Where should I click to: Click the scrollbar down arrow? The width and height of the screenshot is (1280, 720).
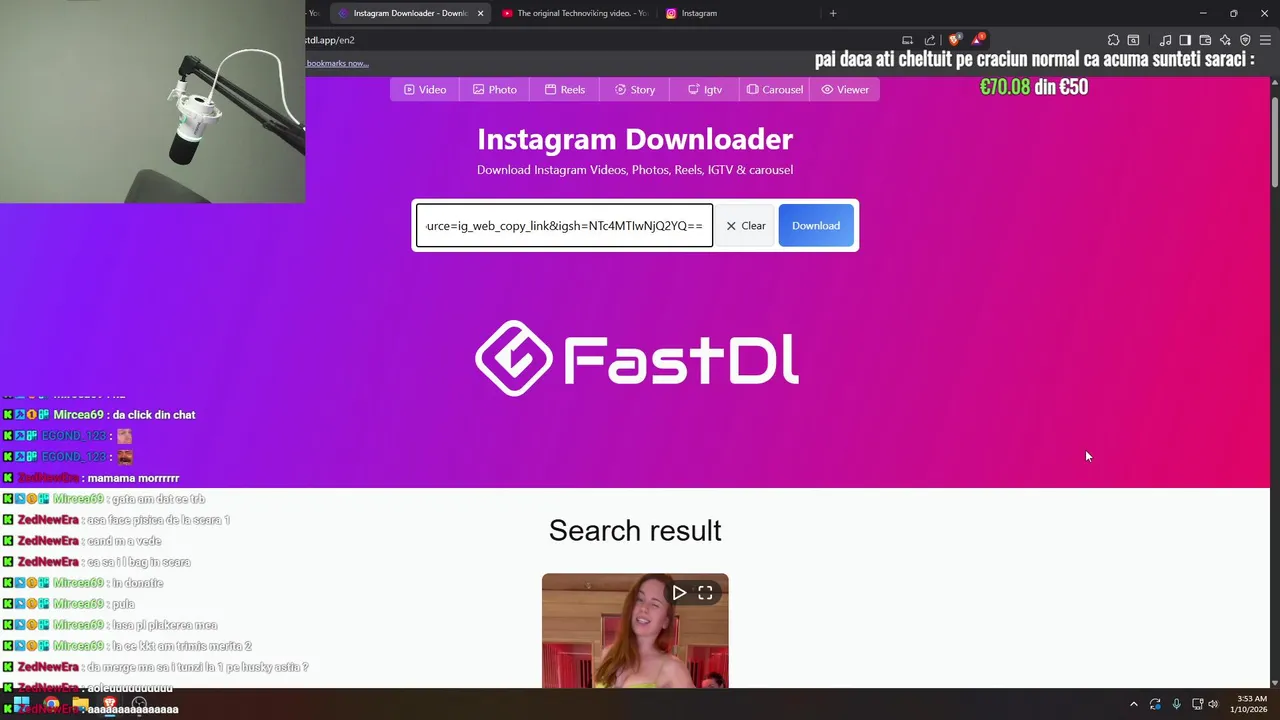point(1275,681)
